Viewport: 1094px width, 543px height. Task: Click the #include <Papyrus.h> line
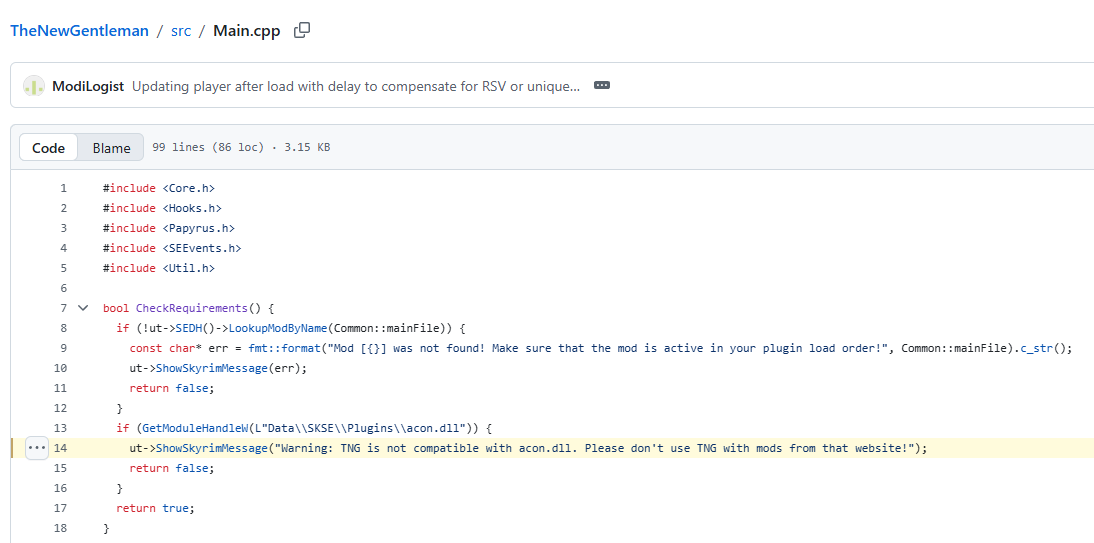[x=168, y=228]
